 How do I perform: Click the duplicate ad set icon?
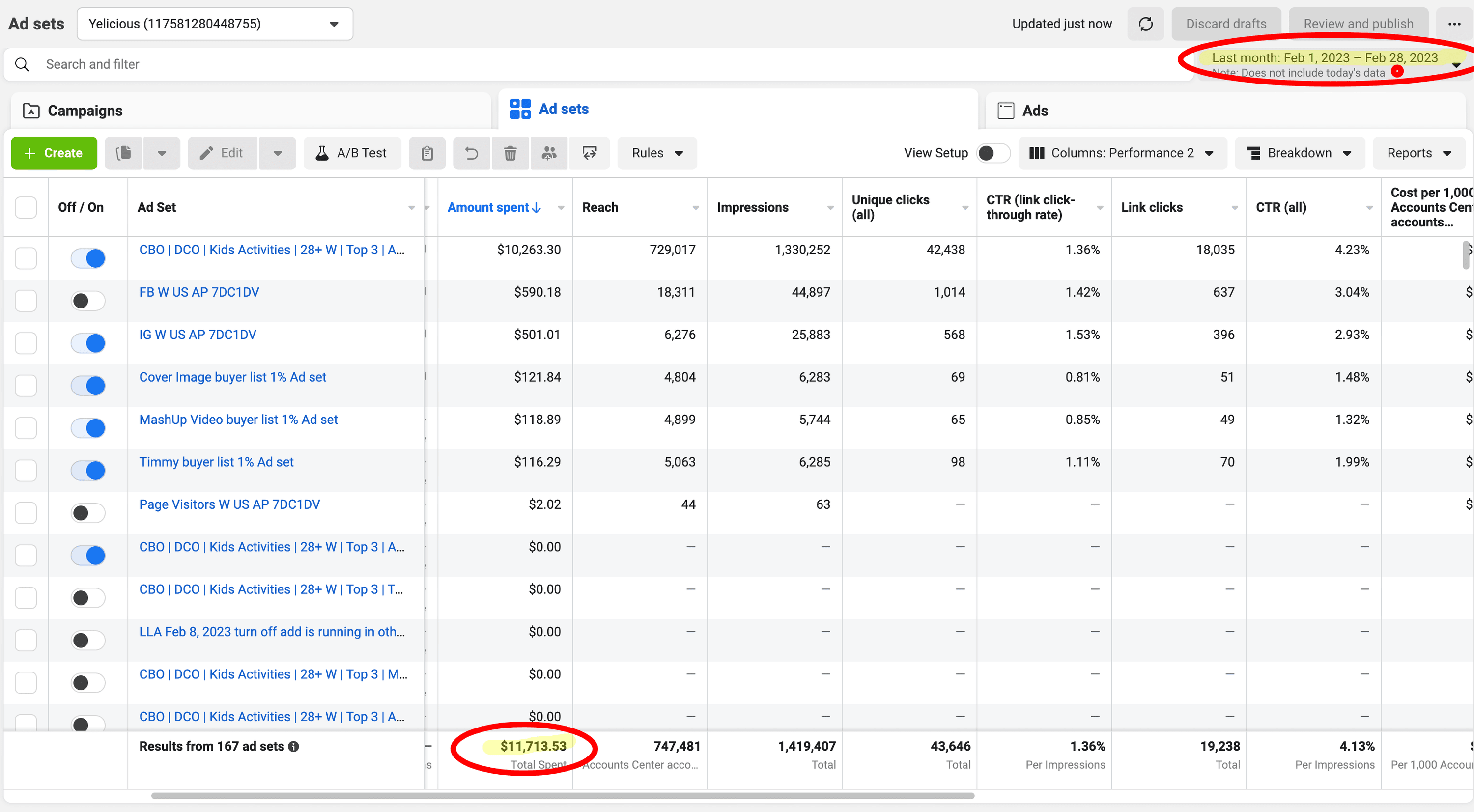tap(124, 153)
